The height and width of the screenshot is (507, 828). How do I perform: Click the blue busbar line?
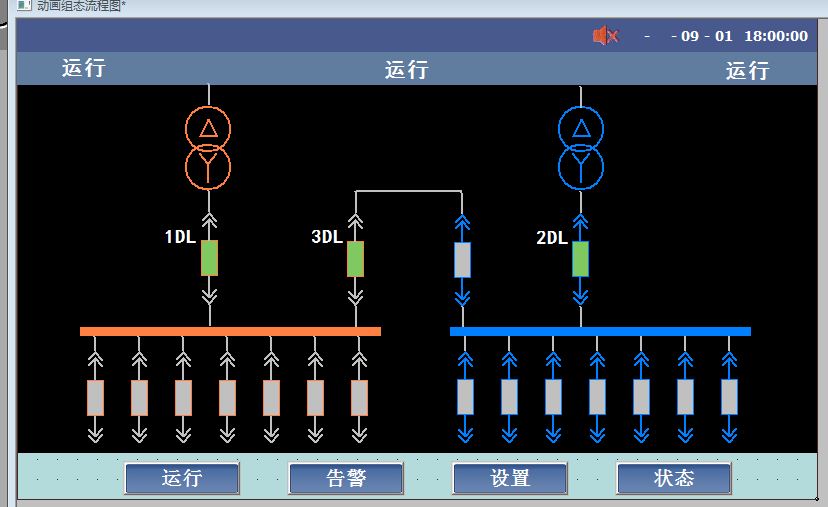600,331
